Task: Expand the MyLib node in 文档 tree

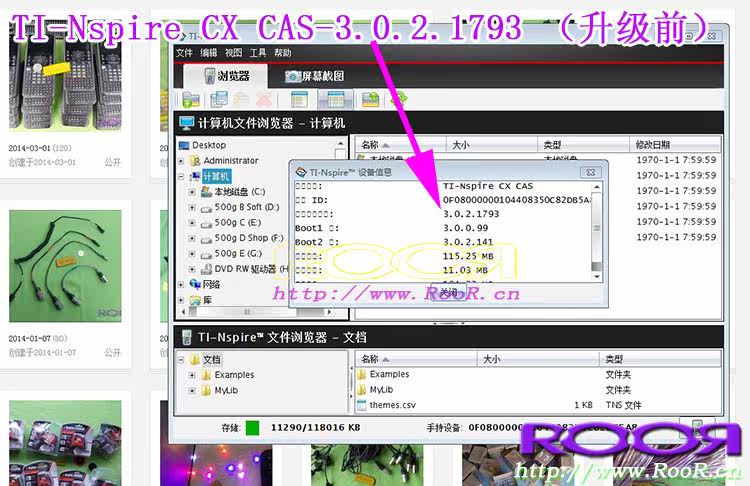Action: (192, 391)
